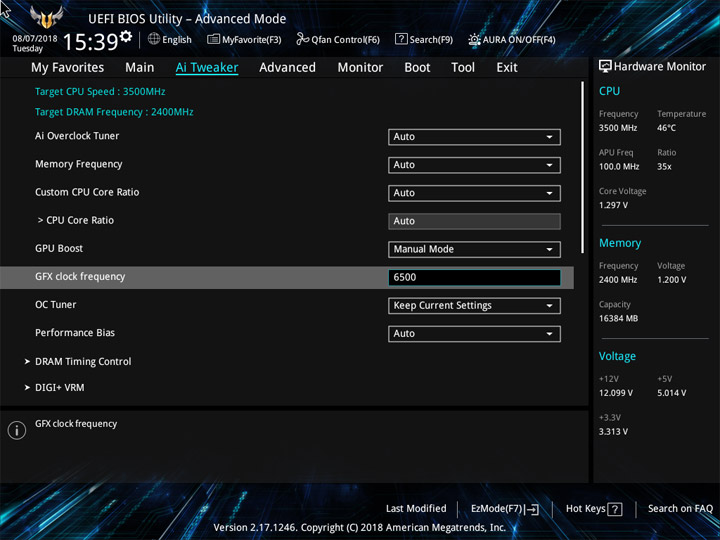Select the GFX clock frequency row label
The height and width of the screenshot is (540, 720).
[80, 277]
